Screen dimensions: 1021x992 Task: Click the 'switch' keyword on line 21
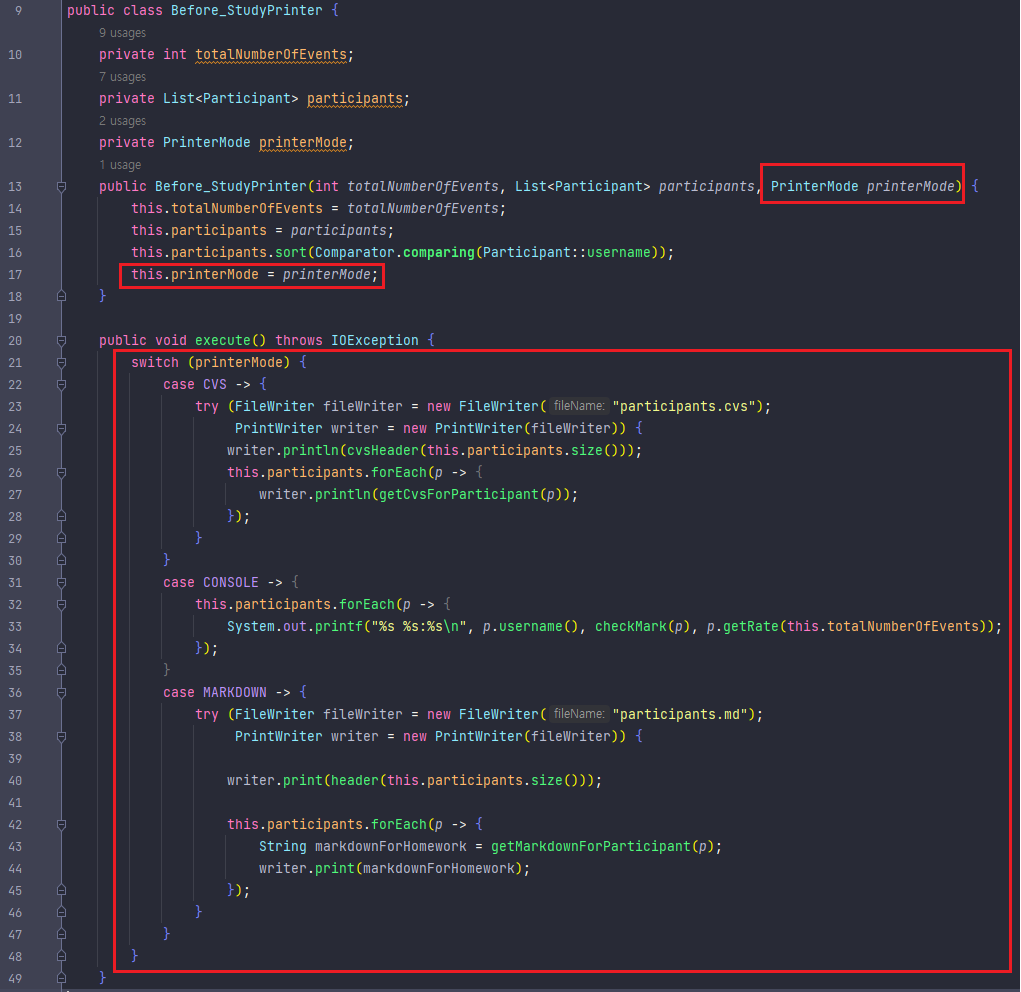(x=155, y=363)
